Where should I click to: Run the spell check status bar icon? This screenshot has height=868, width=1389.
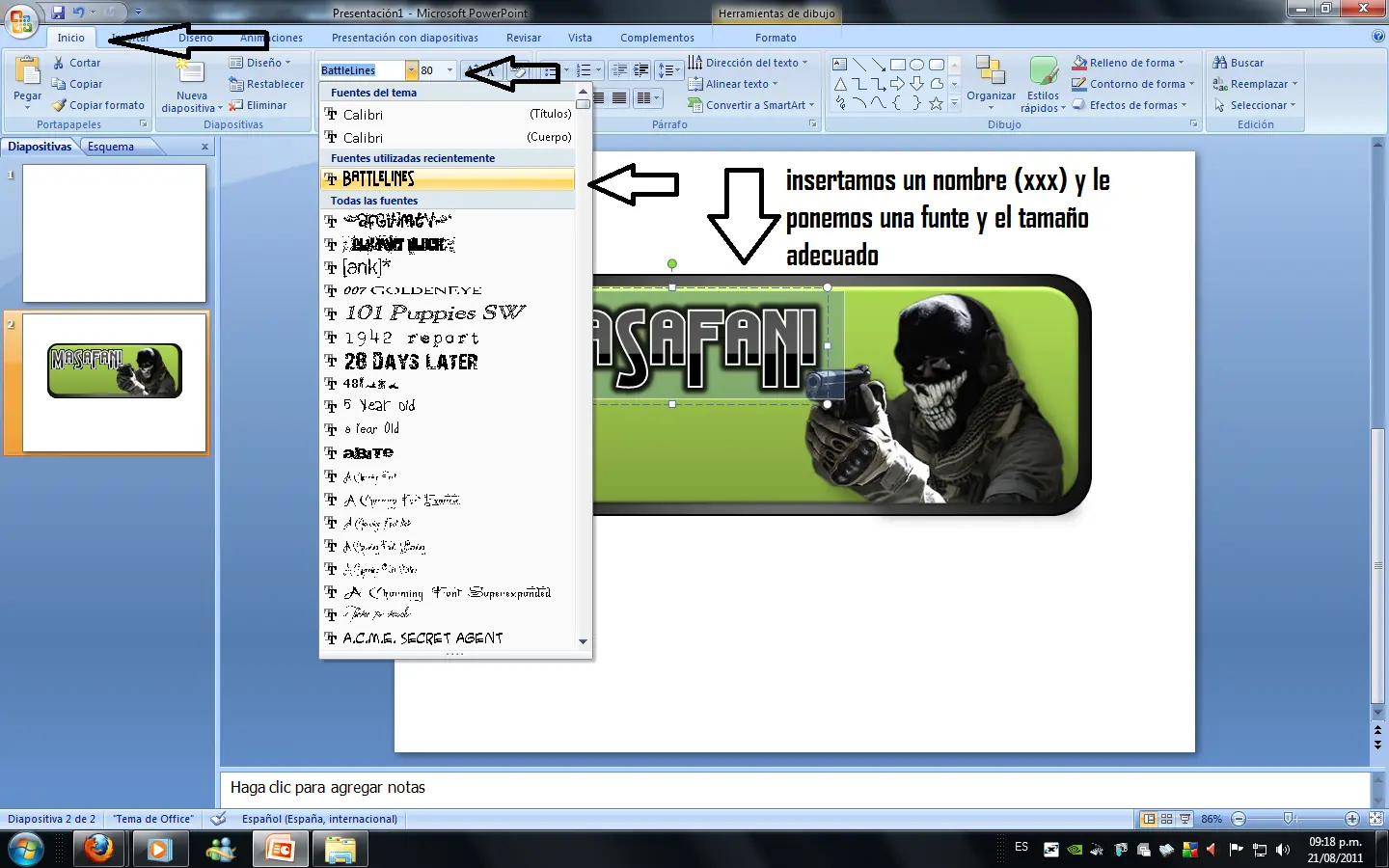point(219,819)
